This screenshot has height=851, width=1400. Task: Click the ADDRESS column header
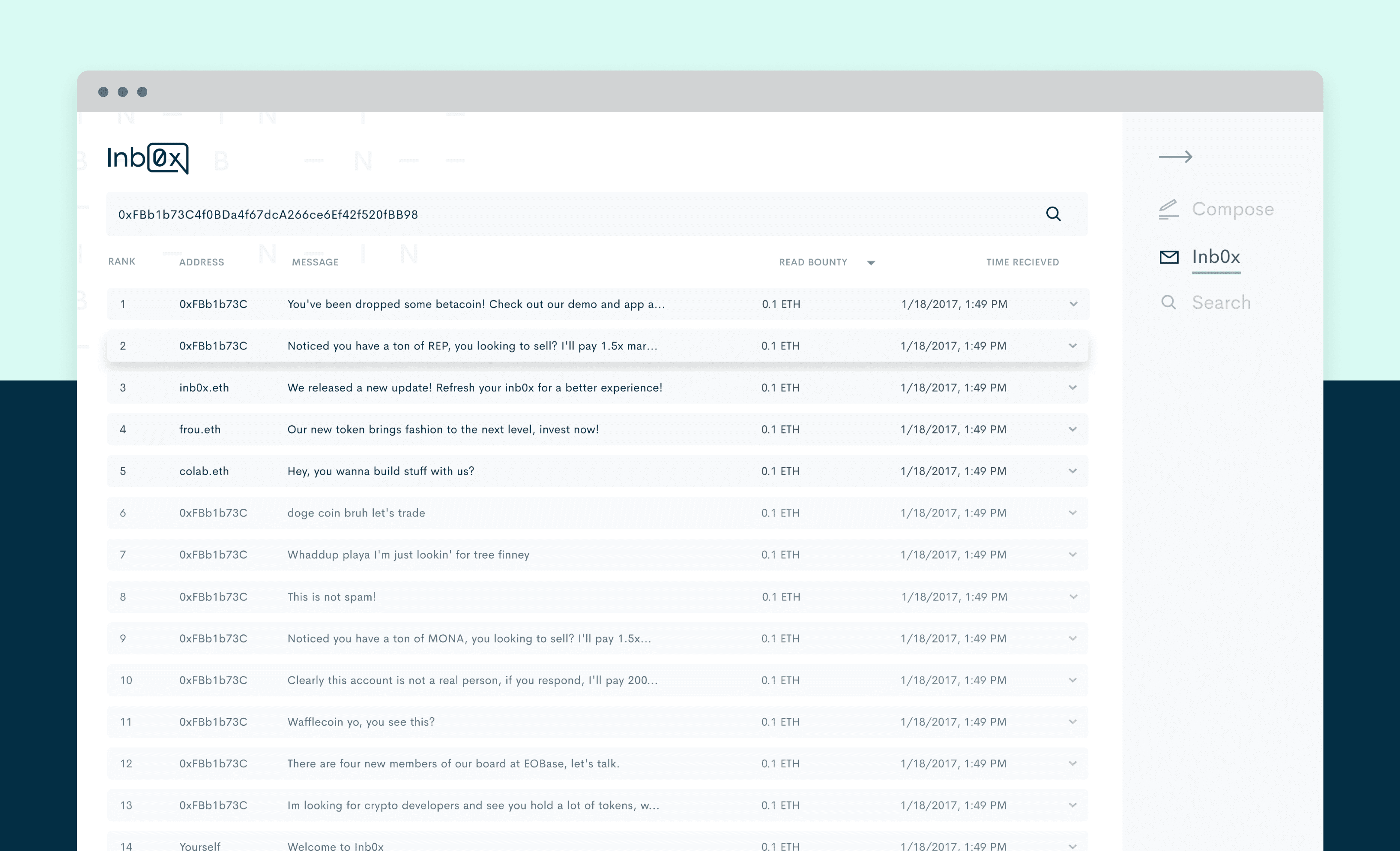[202, 262]
